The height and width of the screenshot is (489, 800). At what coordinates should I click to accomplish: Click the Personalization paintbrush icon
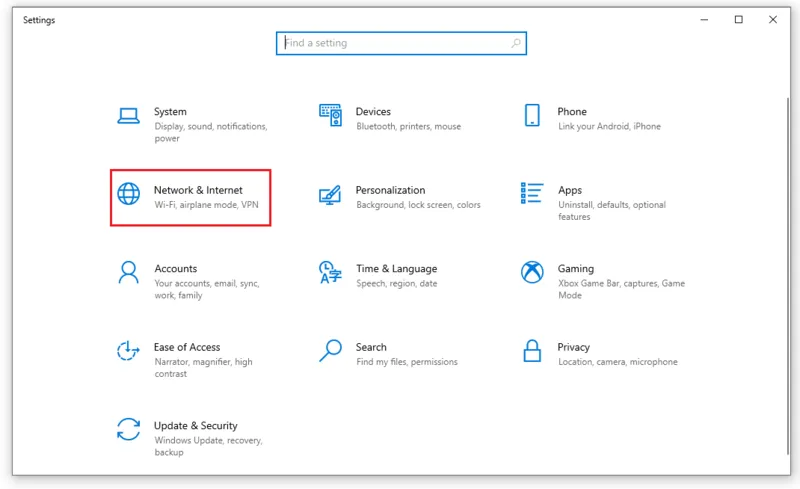point(330,194)
